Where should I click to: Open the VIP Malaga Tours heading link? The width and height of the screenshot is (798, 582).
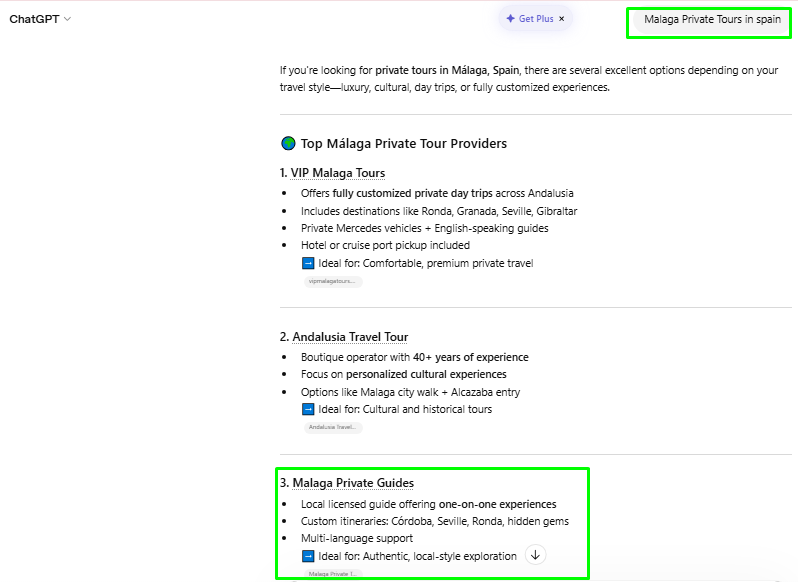(x=337, y=173)
